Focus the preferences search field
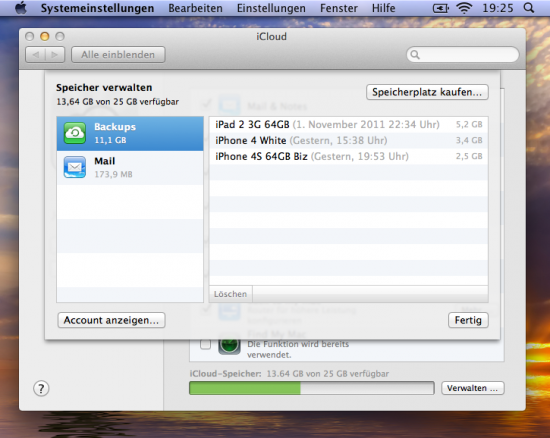The width and height of the screenshot is (550, 438). (462, 55)
